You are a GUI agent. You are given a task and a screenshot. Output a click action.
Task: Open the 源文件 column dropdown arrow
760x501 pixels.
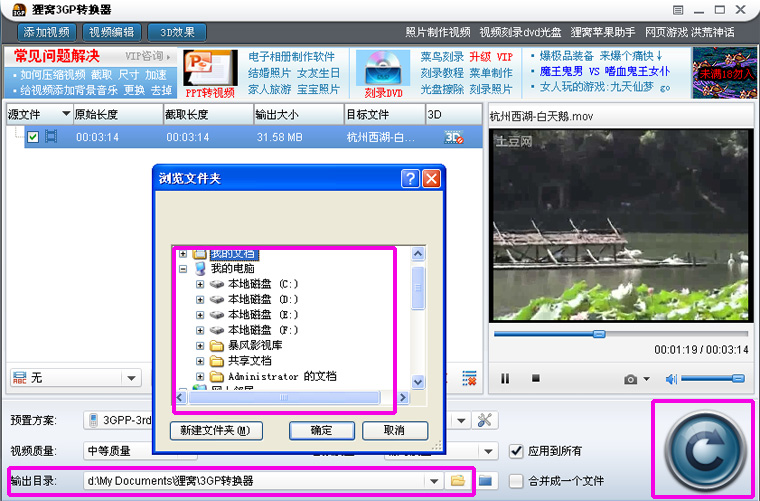tap(66, 113)
